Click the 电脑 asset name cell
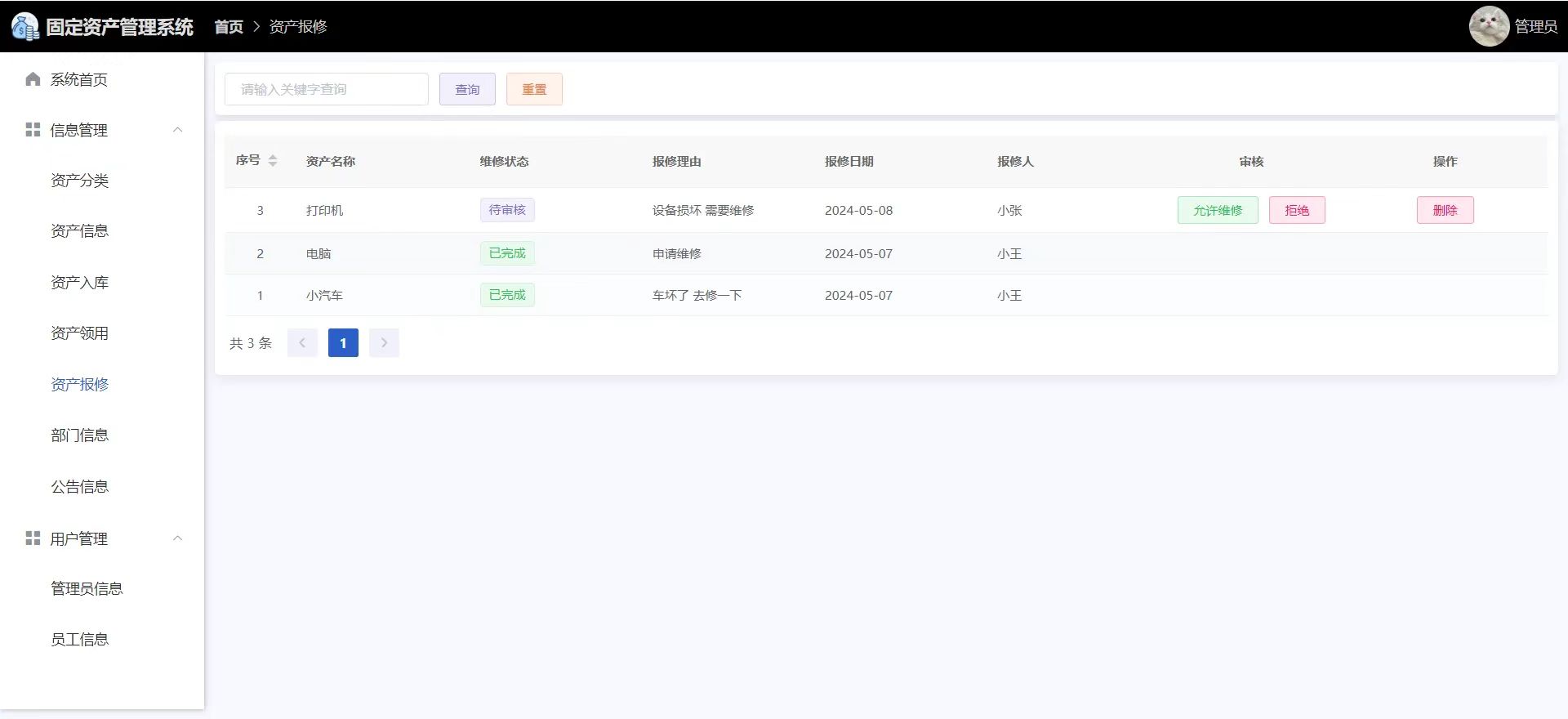 tap(318, 253)
